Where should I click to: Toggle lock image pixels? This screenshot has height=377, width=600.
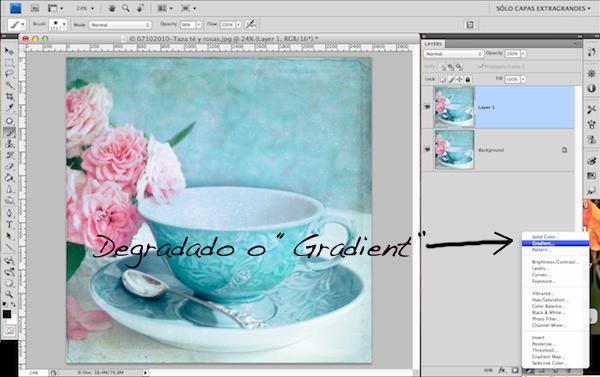pyautogui.click(x=451, y=79)
